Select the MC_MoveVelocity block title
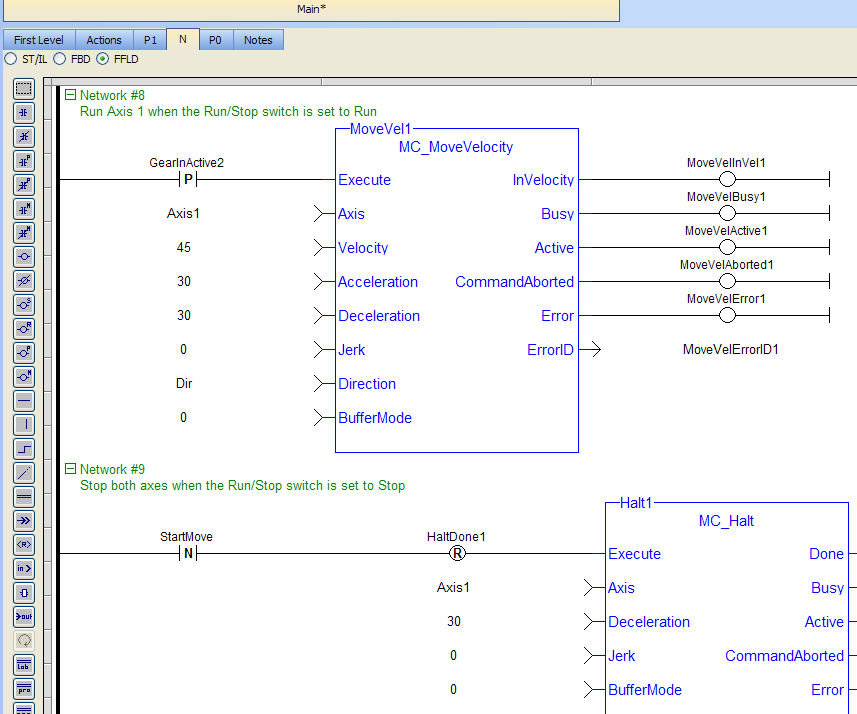The width and height of the screenshot is (857, 714). click(x=456, y=147)
